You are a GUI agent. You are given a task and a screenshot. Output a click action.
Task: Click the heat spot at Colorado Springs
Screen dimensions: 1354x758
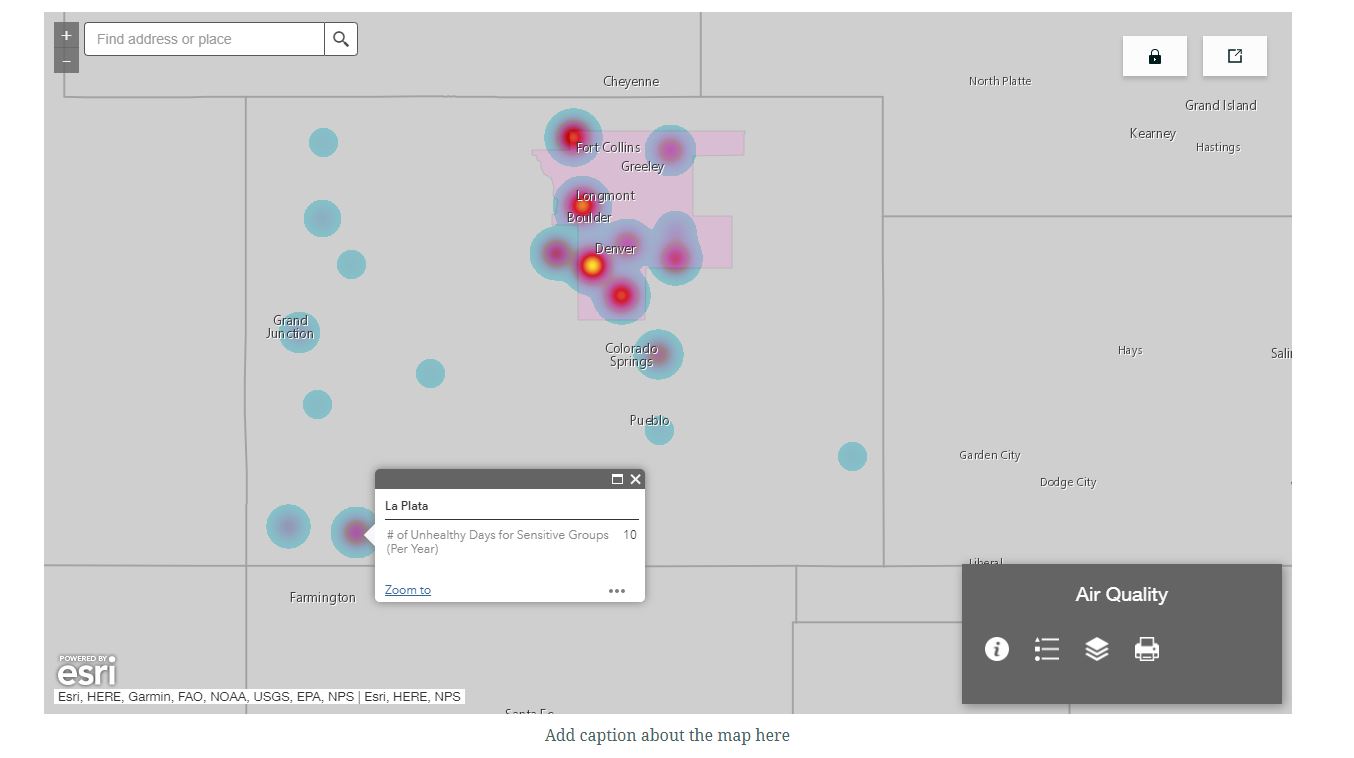pyautogui.click(x=657, y=354)
